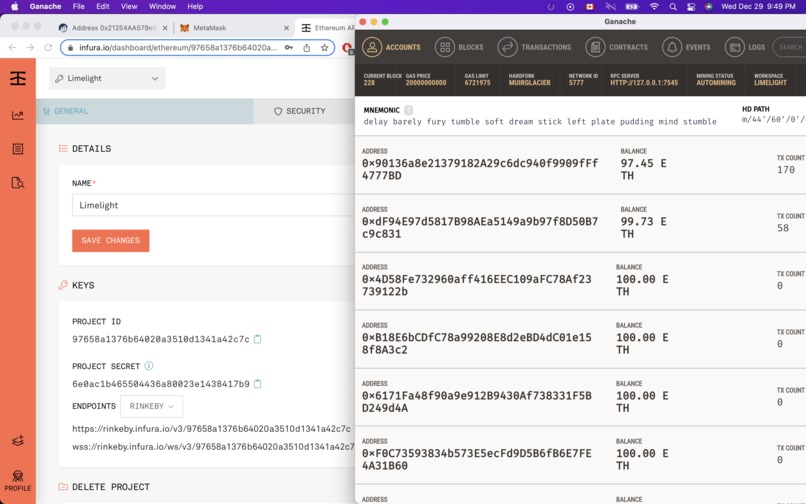Go forward with the browser forward arrow
The width and height of the screenshot is (806, 504).
tap(30, 47)
